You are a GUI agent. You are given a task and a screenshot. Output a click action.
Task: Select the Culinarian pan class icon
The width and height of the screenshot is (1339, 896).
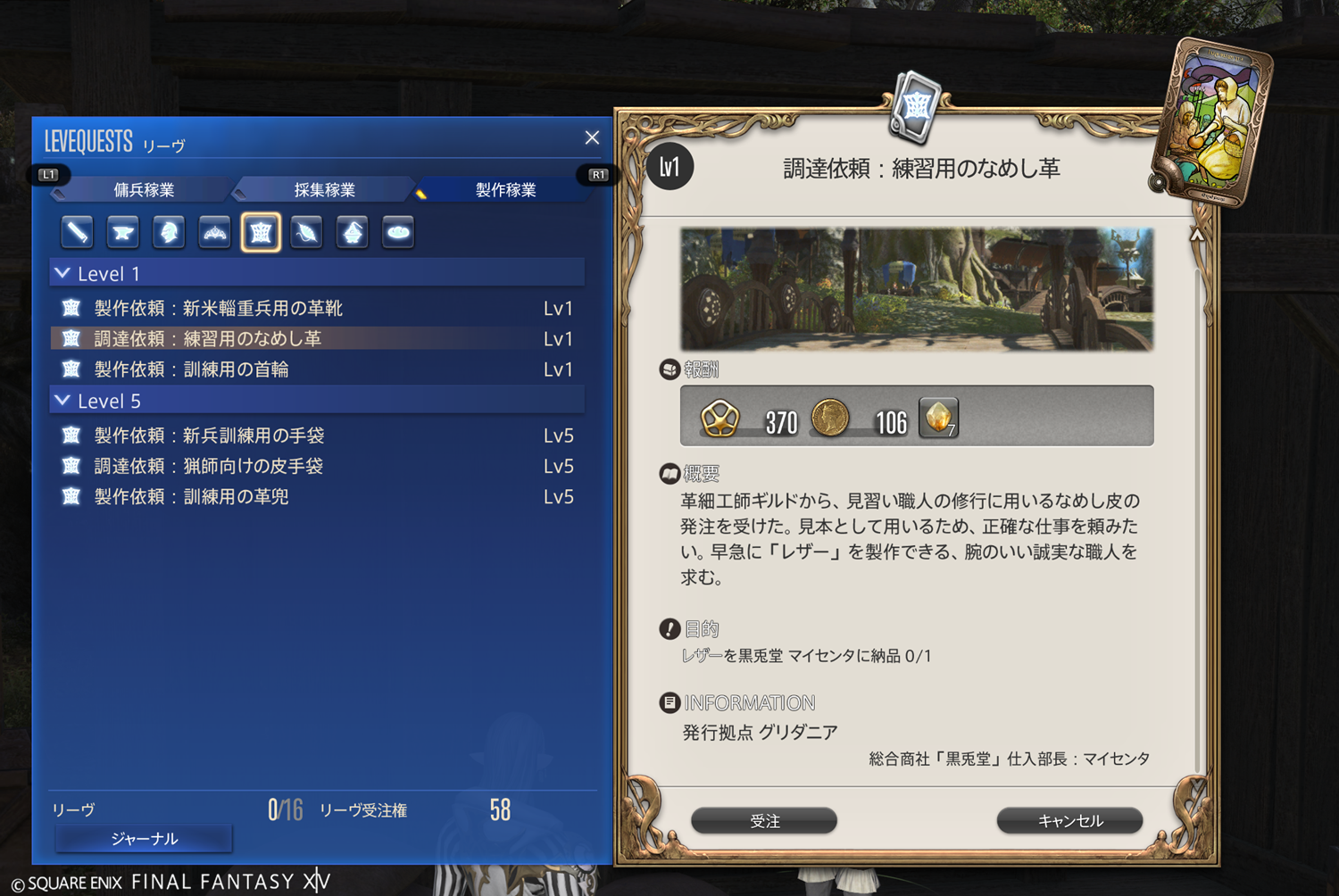click(x=398, y=233)
